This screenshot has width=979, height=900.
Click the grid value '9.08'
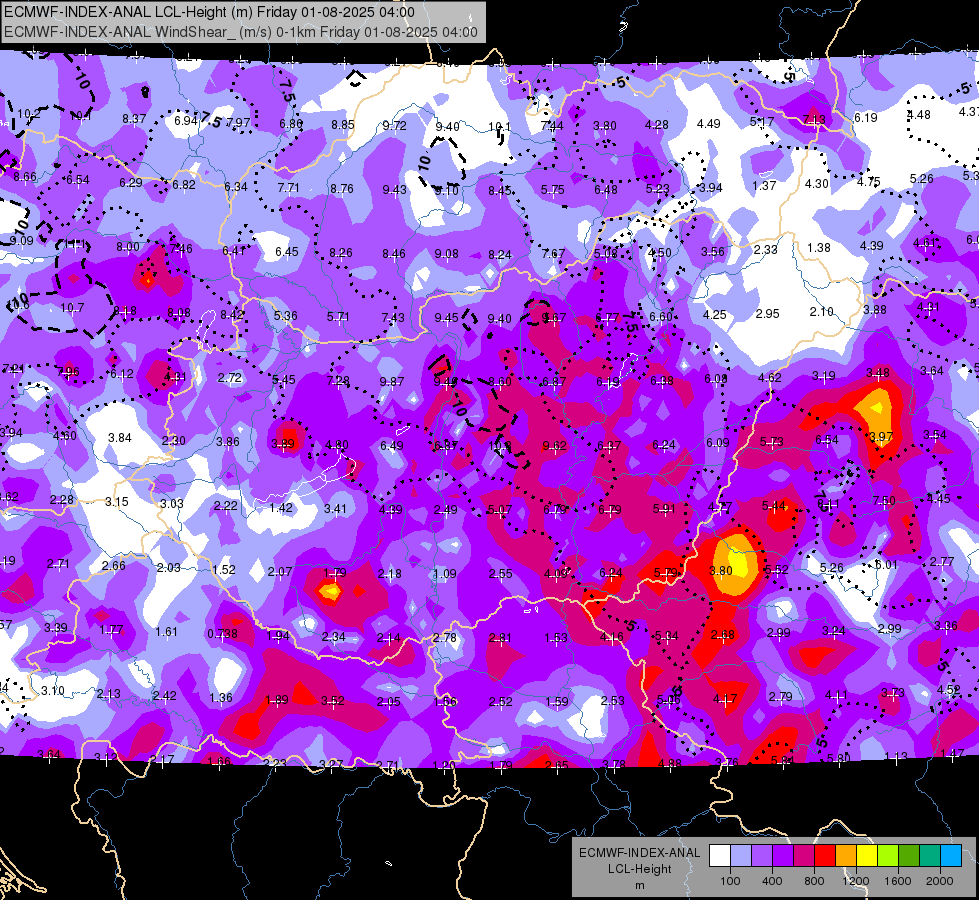446,254
